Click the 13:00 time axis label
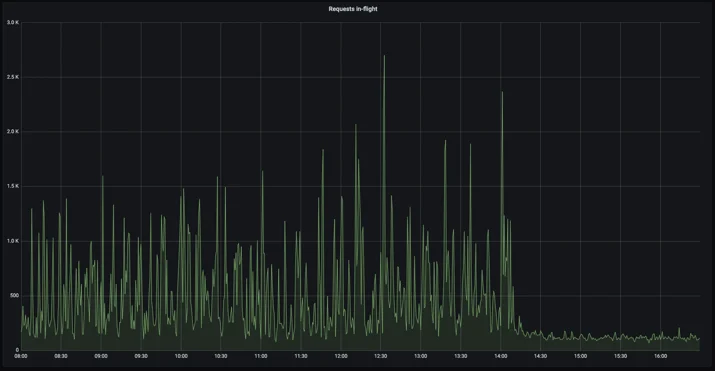 coord(420,356)
